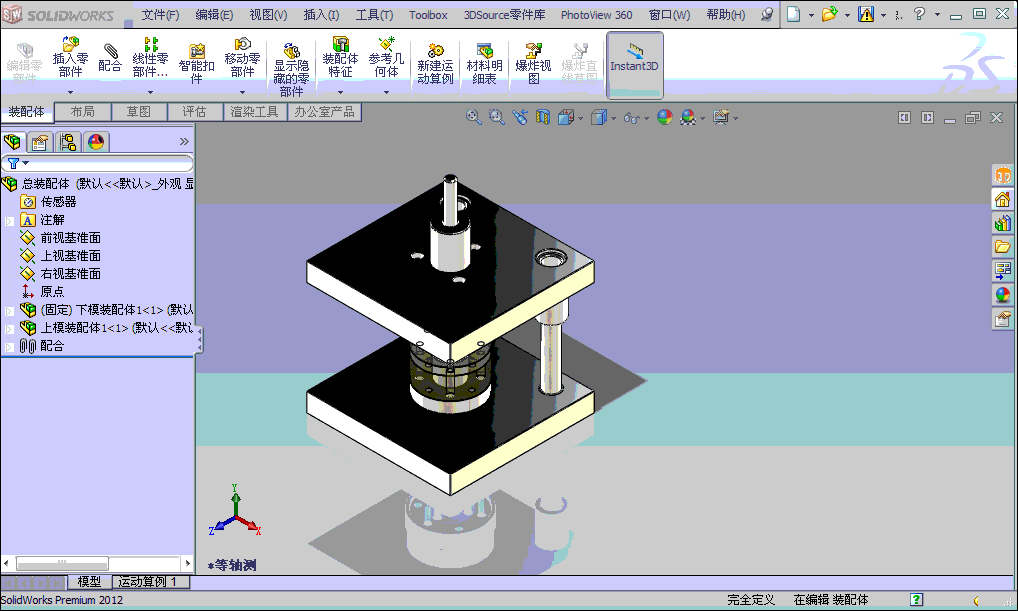The width and height of the screenshot is (1018, 611).
Task: Select 右视基准面 in design tree
Action: 70,273
